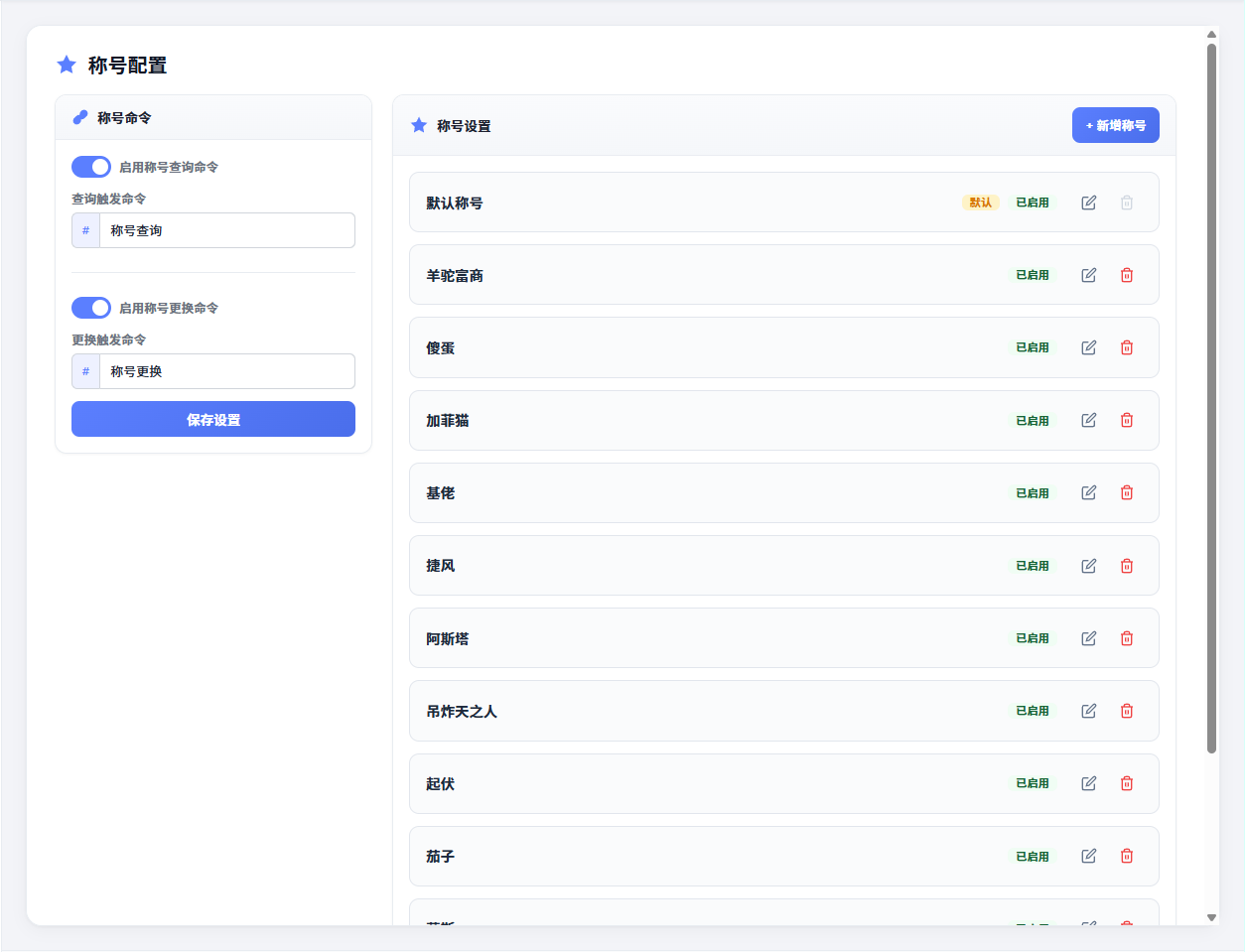Click the 默认 badge on 默认称号
1245x952 pixels.
[x=981, y=203]
